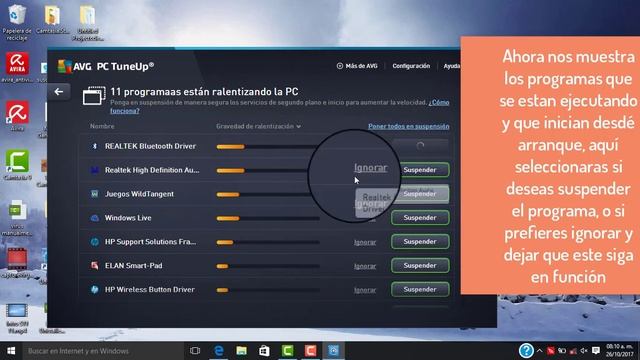Screen dimensions: 640x360
Task: Open the volume tray icon
Action: pyautogui.click(x=584, y=351)
